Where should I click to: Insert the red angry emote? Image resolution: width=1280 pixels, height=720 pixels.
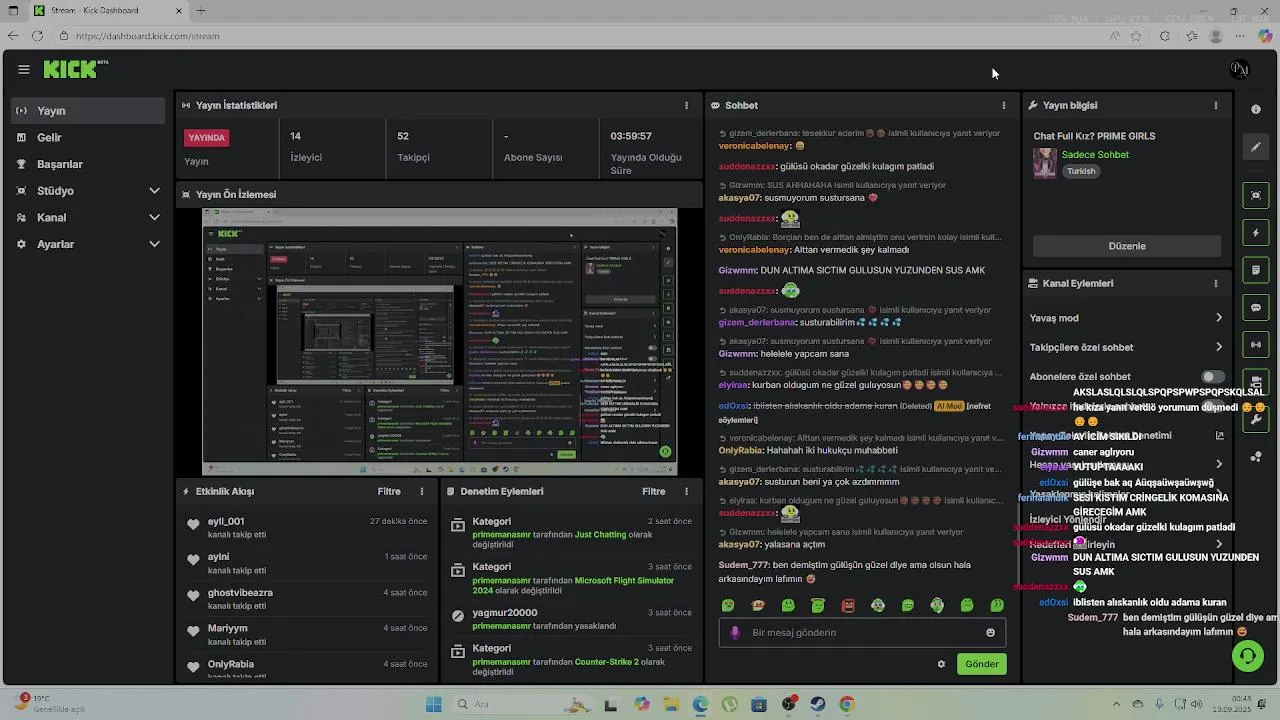tap(848, 605)
